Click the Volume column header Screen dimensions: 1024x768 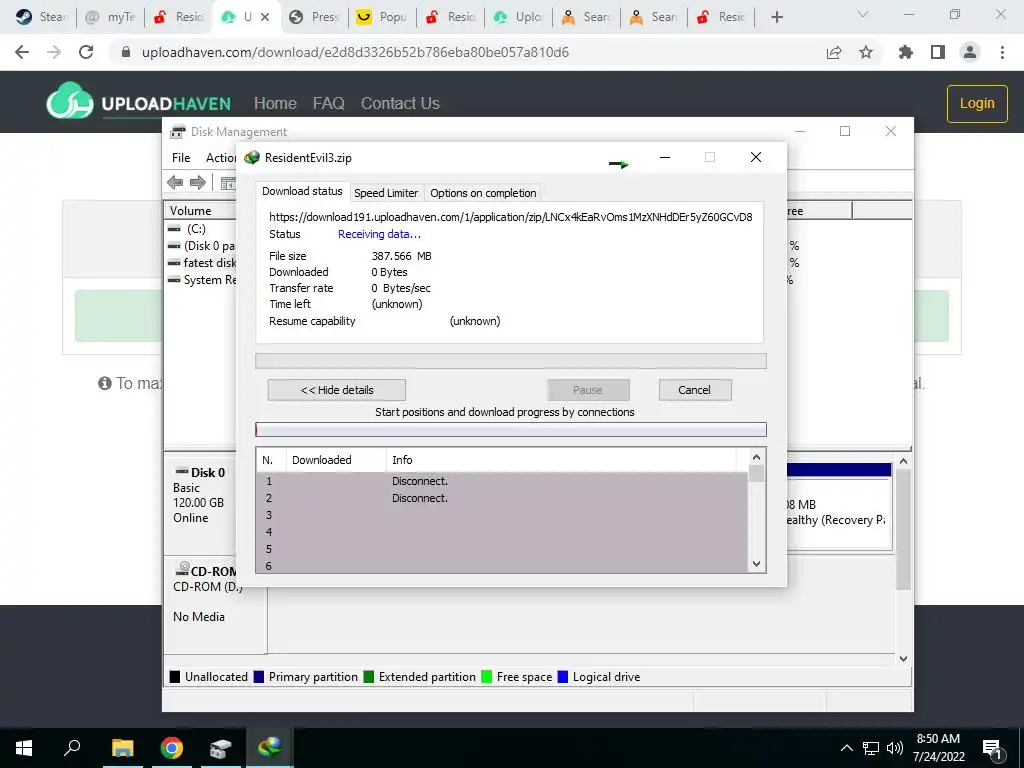(x=200, y=210)
